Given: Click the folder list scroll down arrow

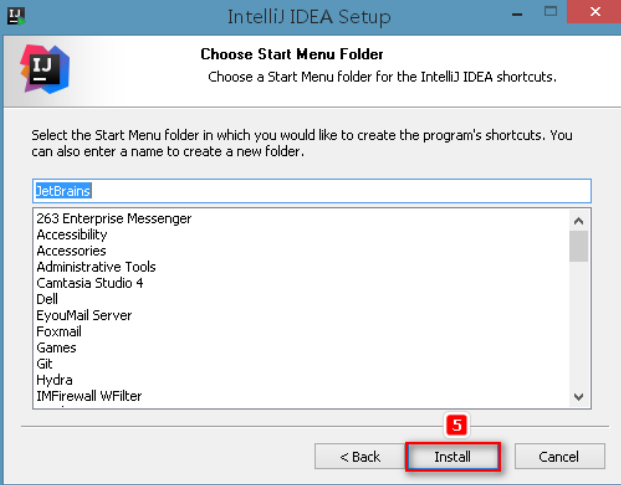Looking at the screenshot, I should pyautogui.click(x=579, y=397).
